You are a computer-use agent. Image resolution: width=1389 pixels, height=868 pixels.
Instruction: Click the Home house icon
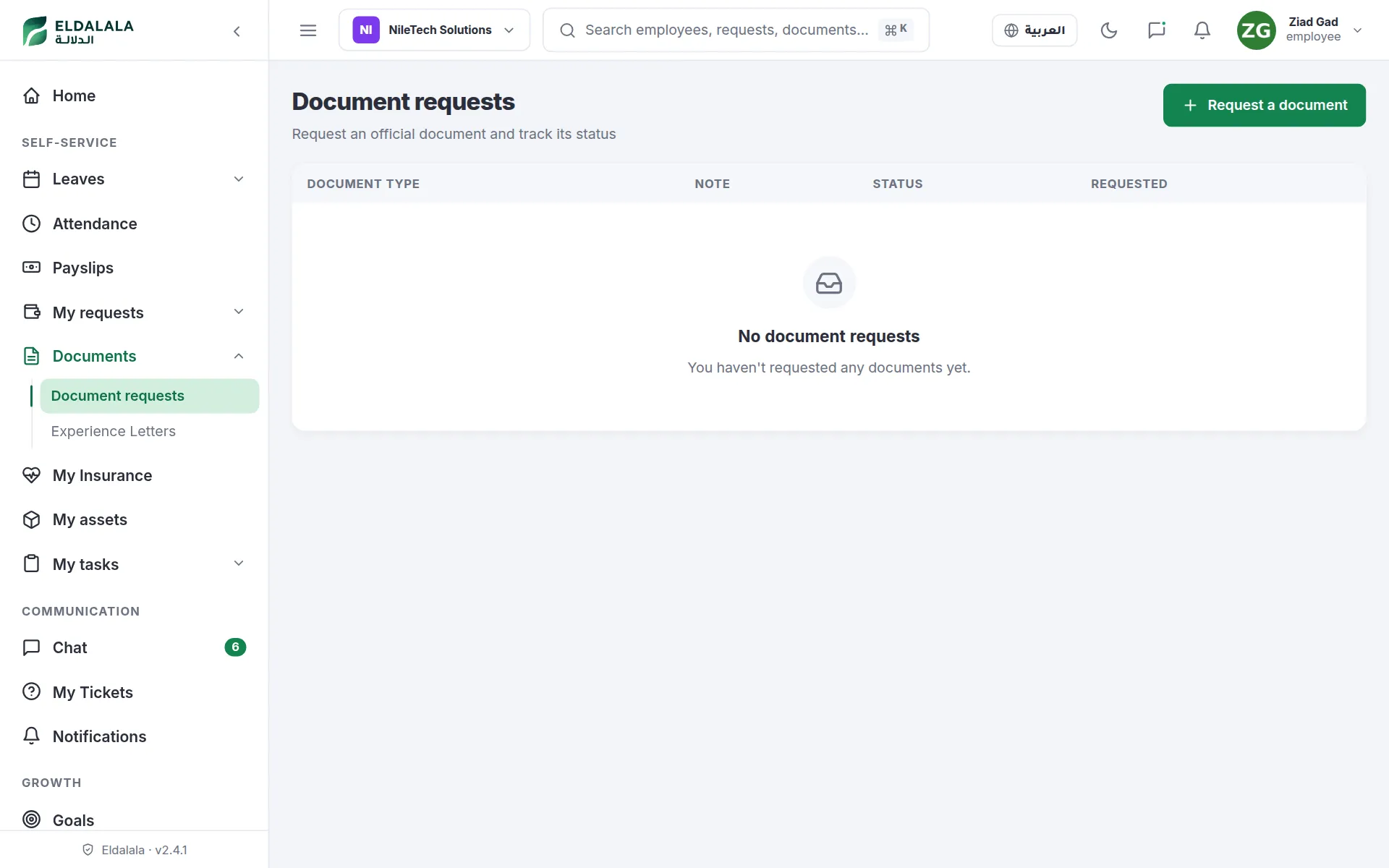coord(31,95)
